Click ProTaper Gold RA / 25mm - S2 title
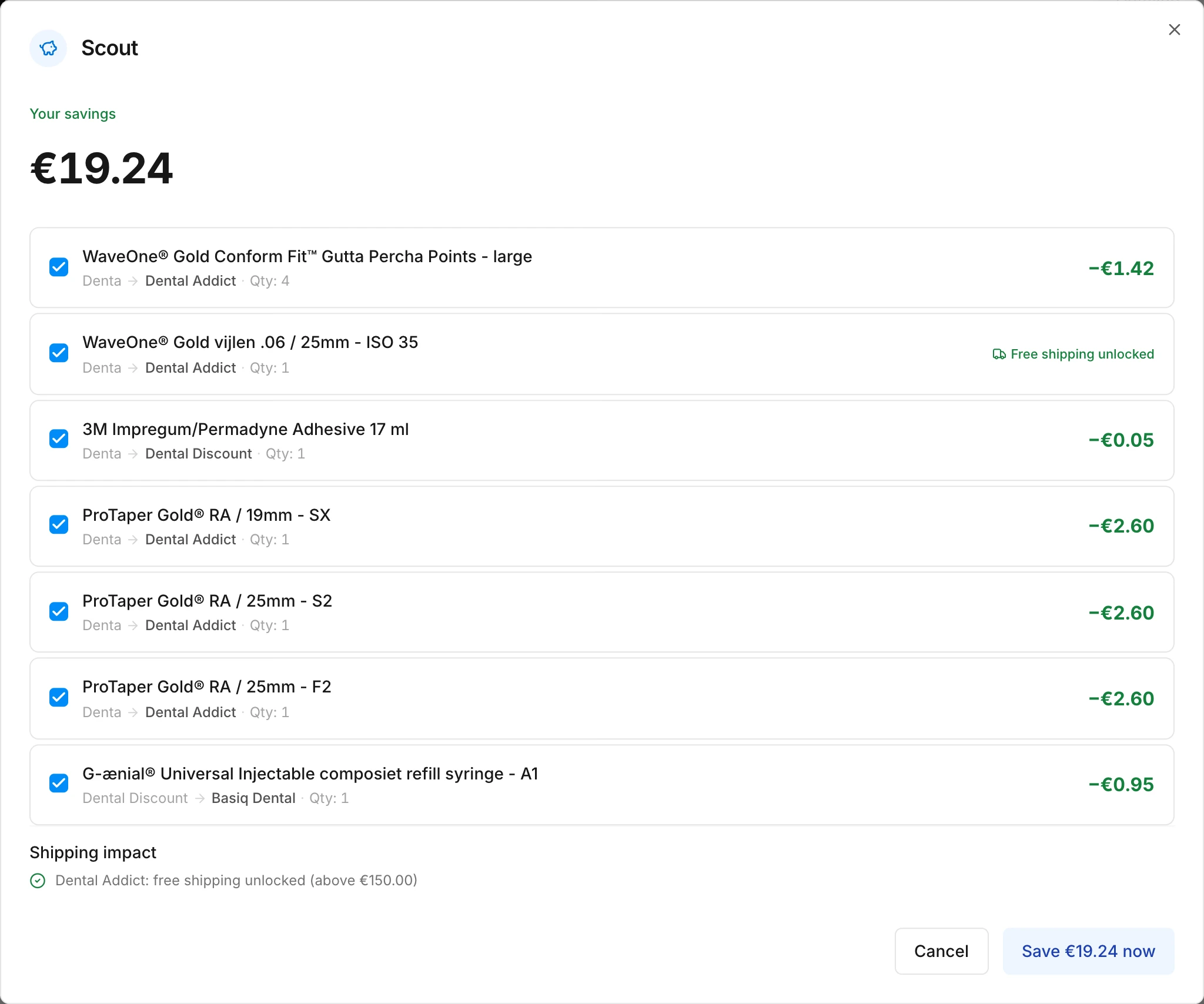Image resolution: width=1204 pixels, height=1004 pixels. [x=208, y=601]
